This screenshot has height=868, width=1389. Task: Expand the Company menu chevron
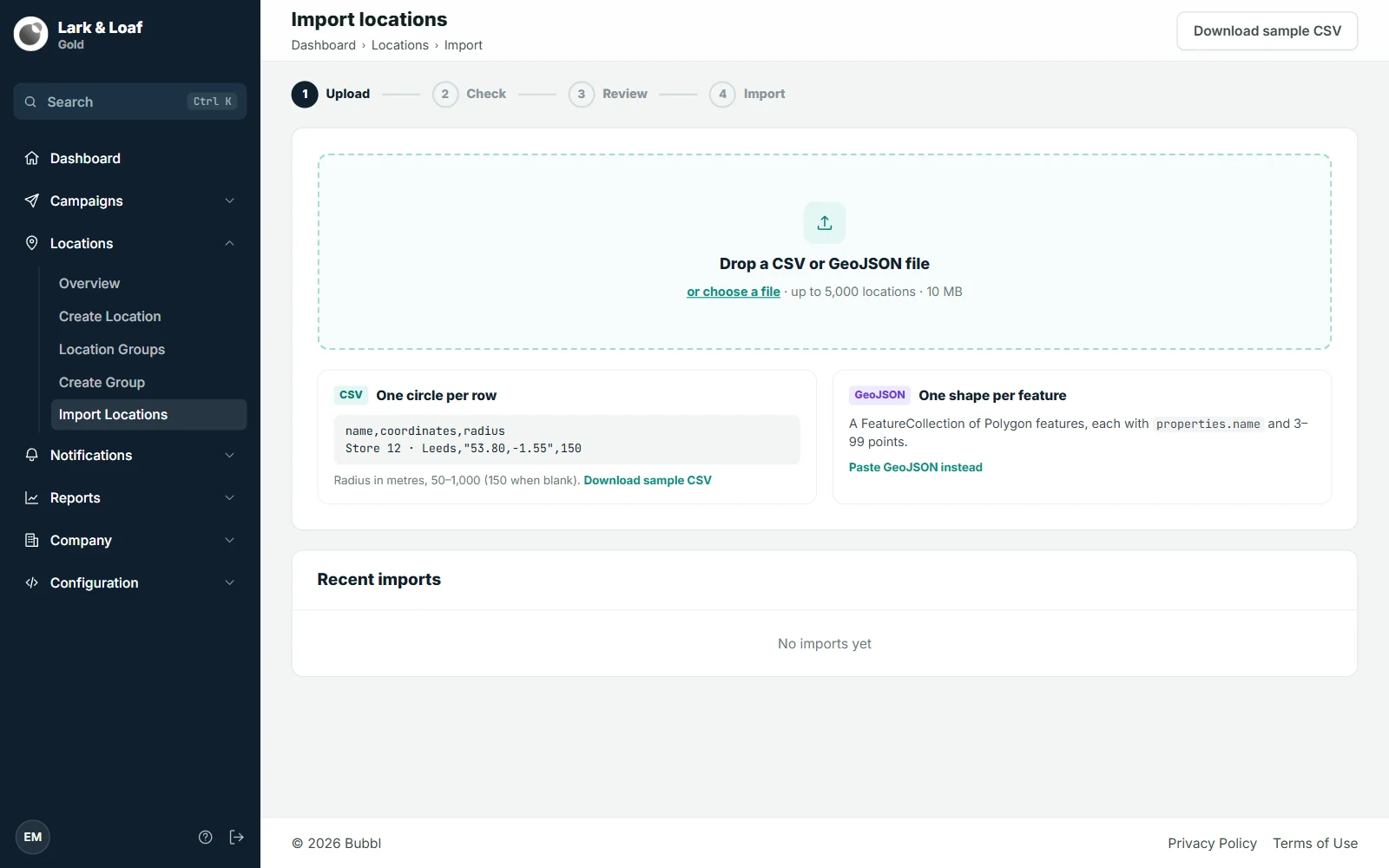[230, 540]
